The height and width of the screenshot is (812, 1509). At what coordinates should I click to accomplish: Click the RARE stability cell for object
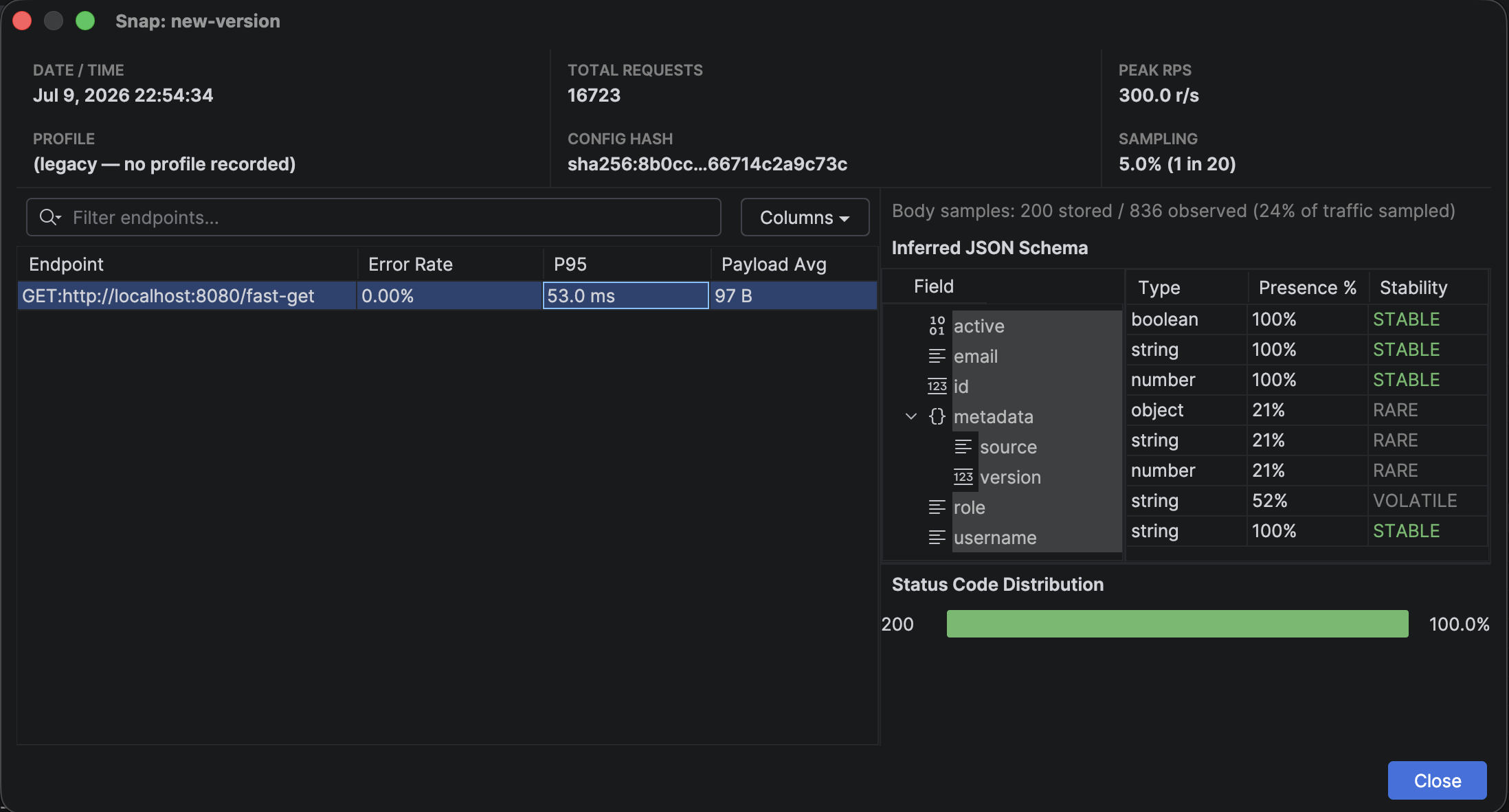tap(1428, 410)
